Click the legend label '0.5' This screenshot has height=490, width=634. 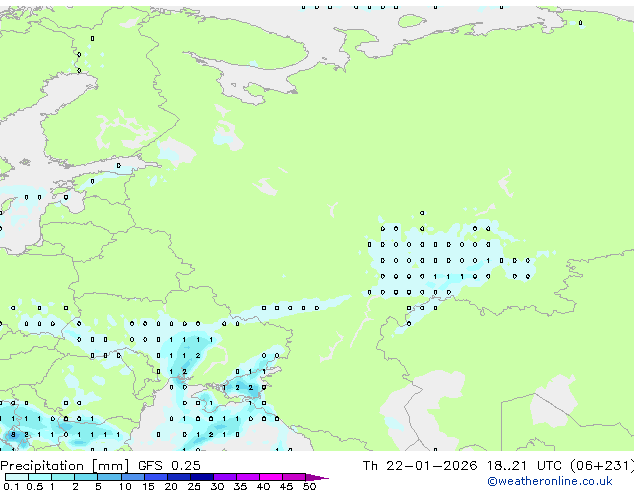(x=35, y=486)
